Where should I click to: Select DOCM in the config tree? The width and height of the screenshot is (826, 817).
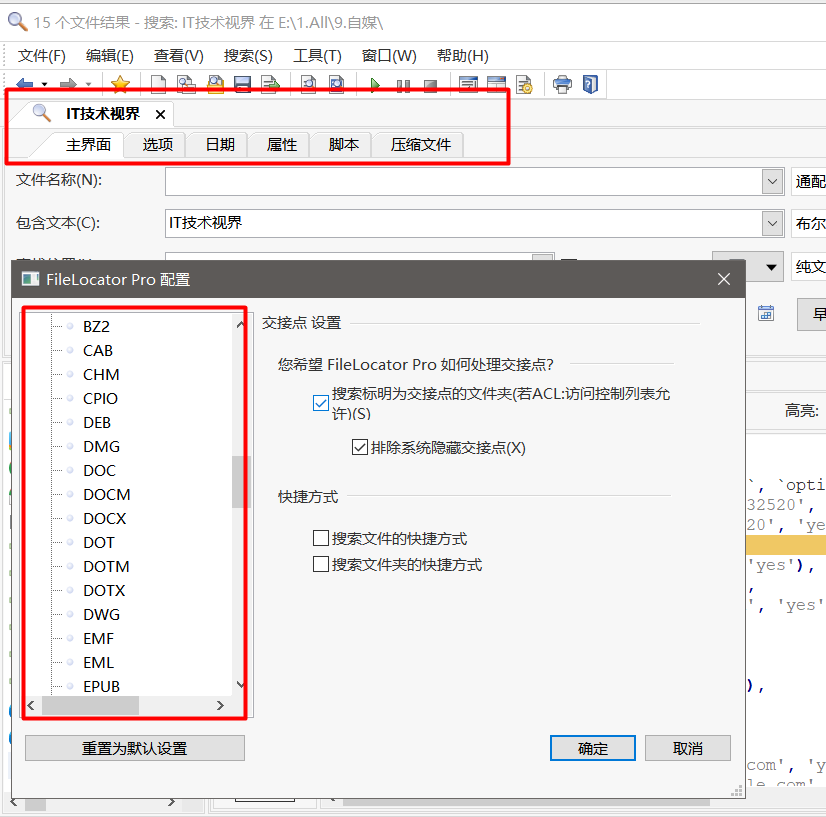(x=107, y=495)
